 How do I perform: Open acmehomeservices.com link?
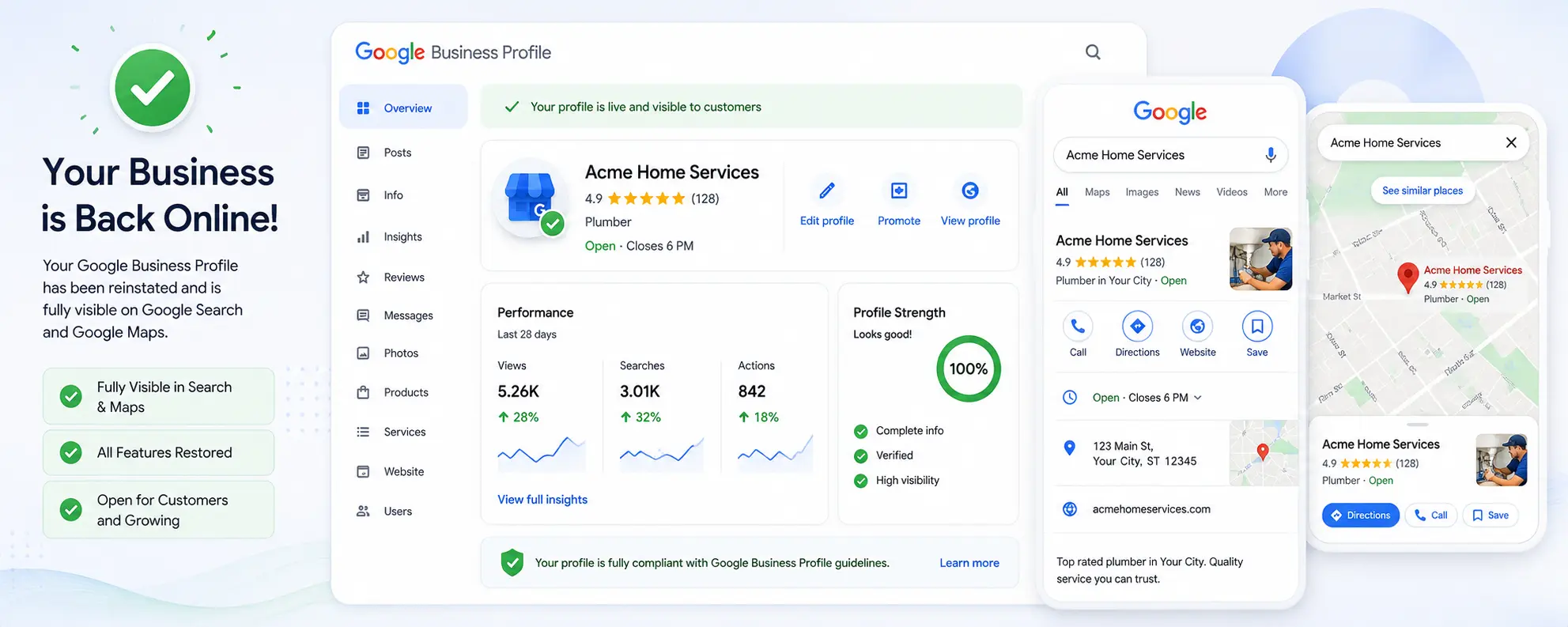tap(1151, 509)
